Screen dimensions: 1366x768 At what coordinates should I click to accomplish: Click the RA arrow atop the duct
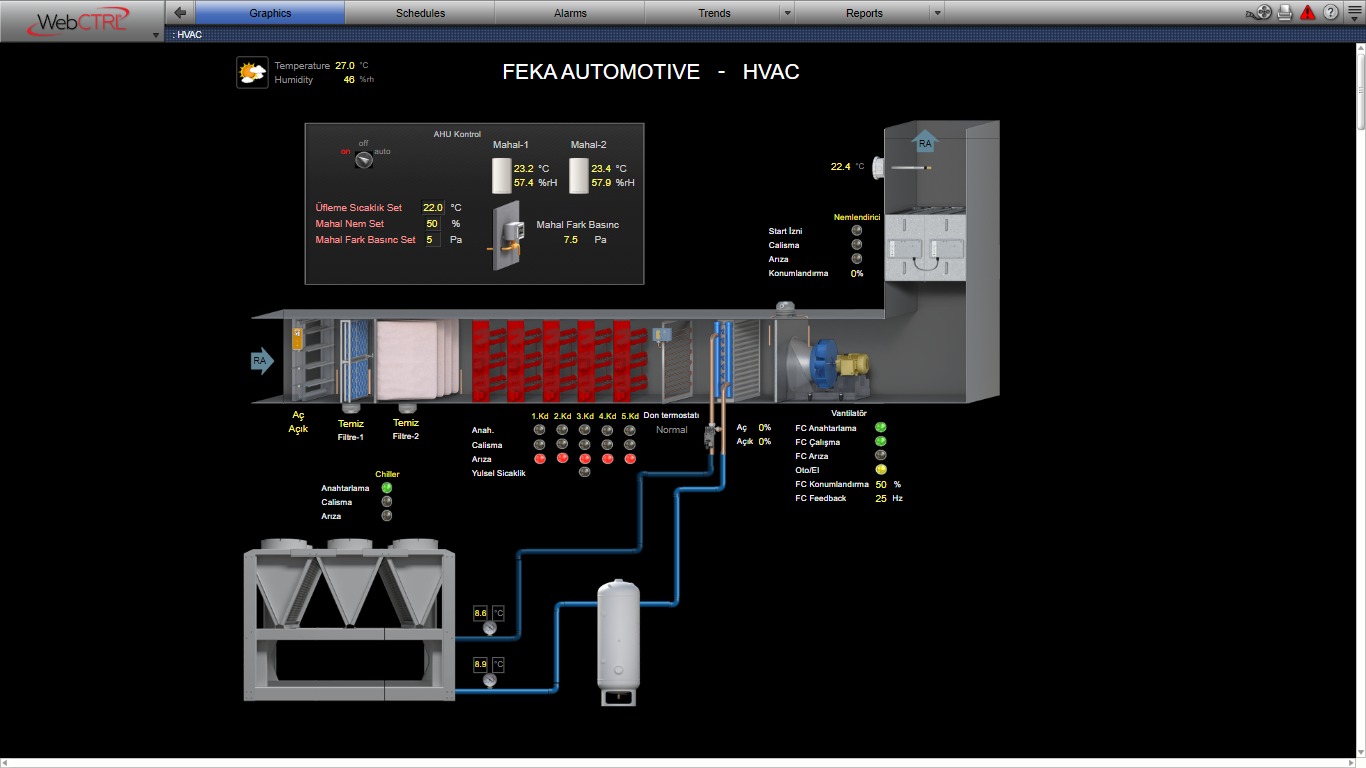point(925,143)
